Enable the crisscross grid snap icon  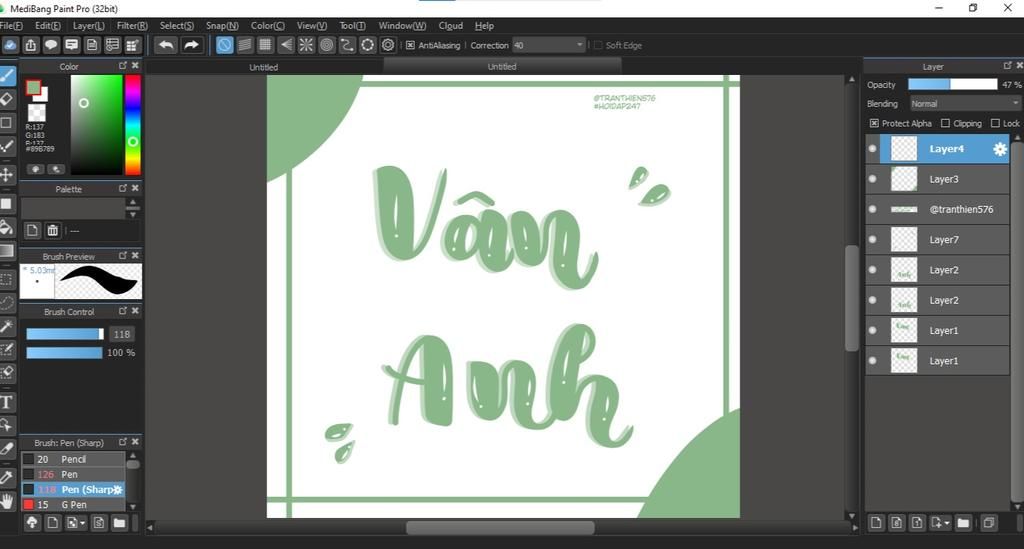coord(264,45)
